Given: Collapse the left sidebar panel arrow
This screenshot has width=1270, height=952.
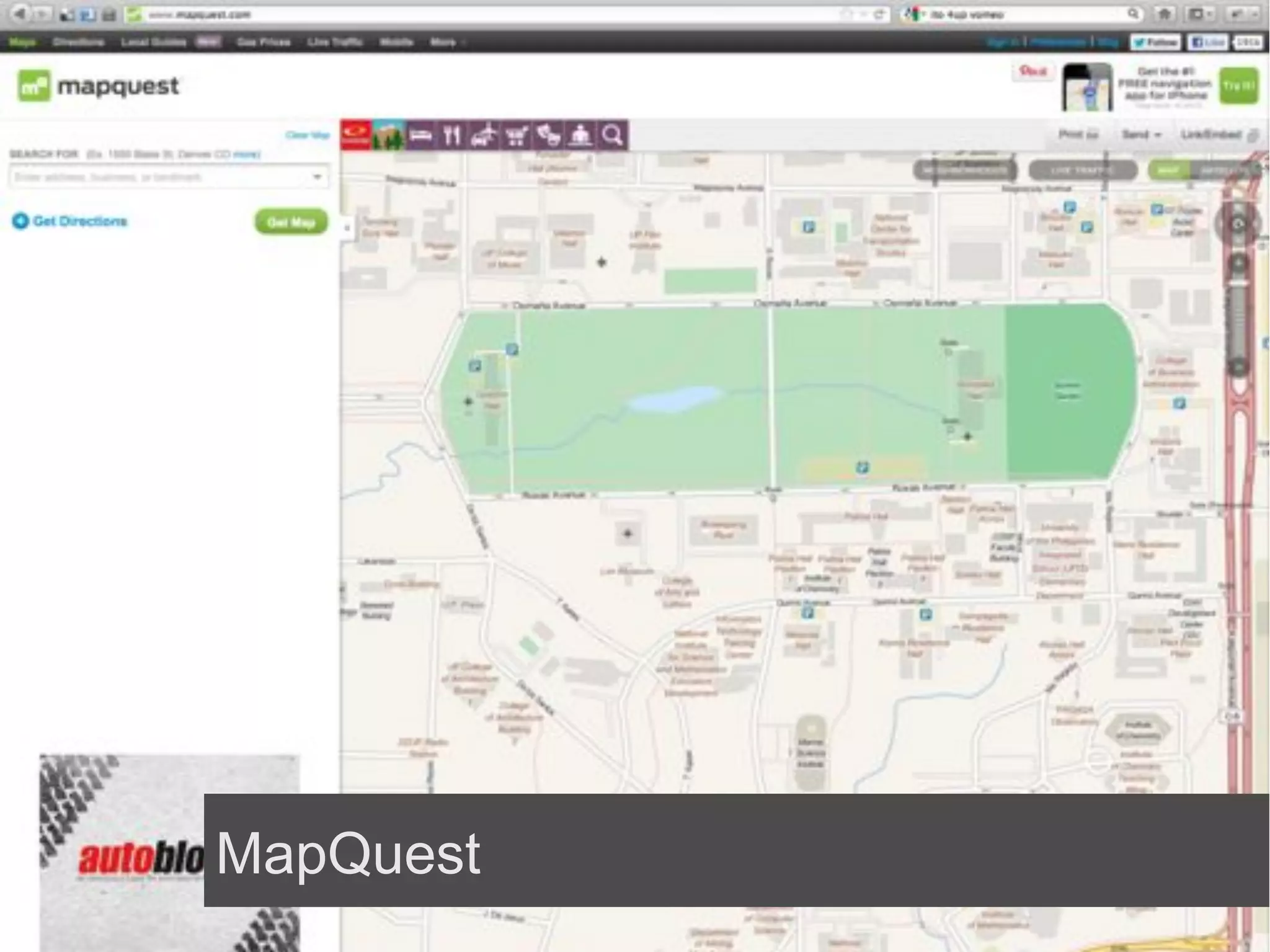Looking at the screenshot, I should click(x=347, y=228).
